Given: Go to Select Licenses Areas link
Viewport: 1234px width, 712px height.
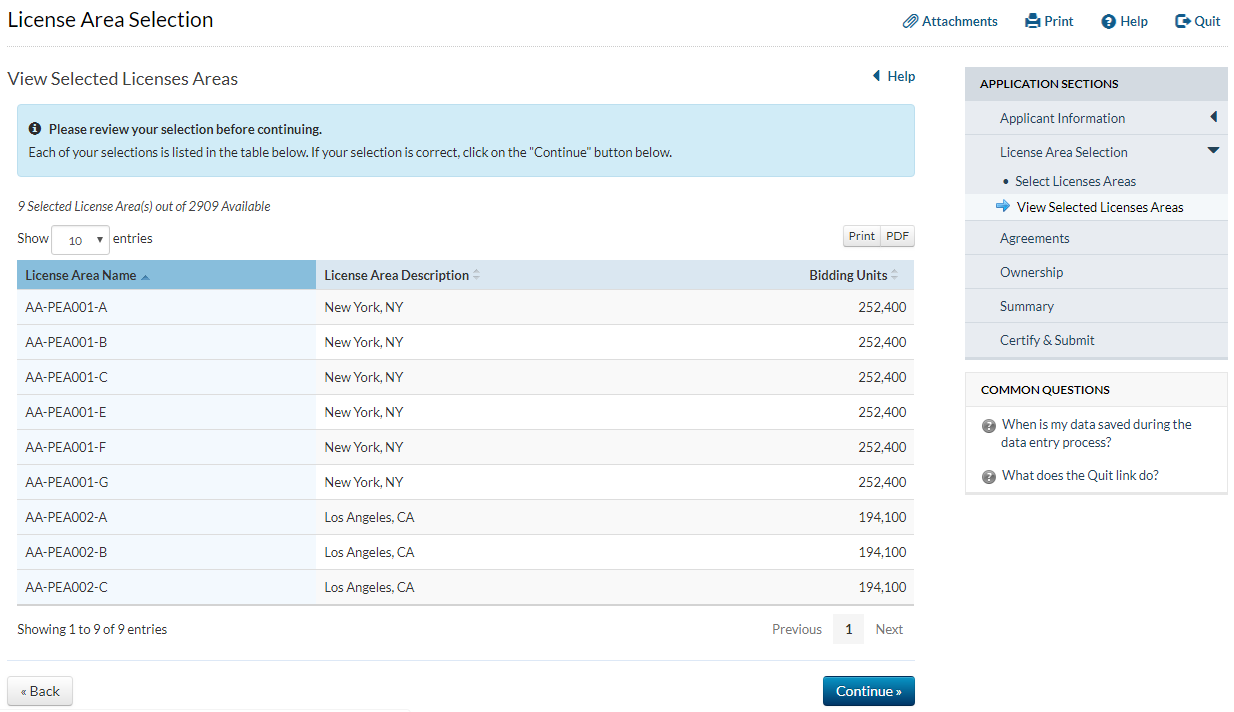Looking at the screenshot, I should point(1075,181).
